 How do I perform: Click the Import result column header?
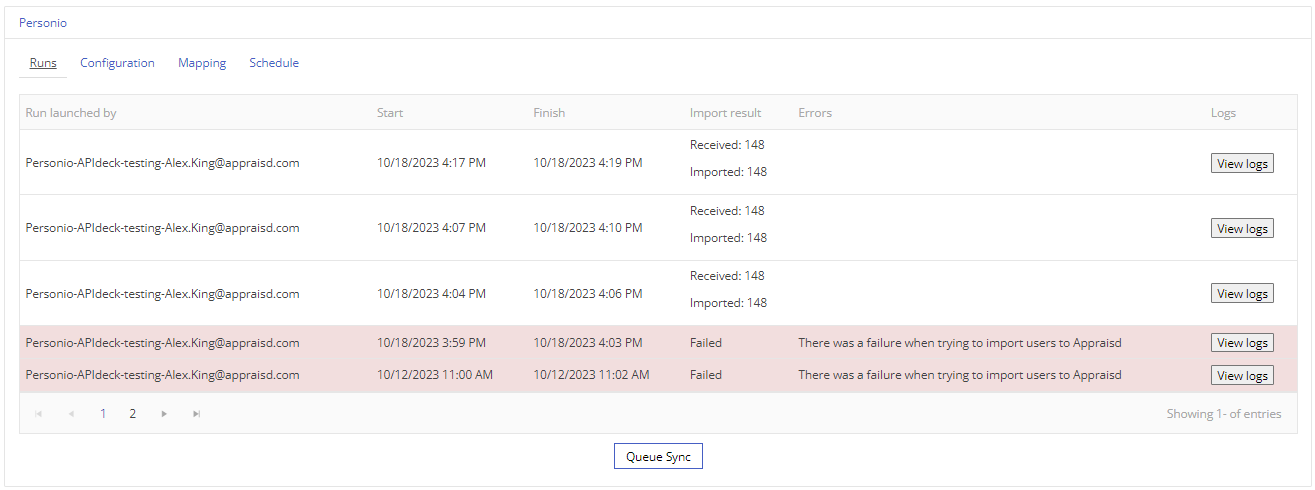coord(725,113)
